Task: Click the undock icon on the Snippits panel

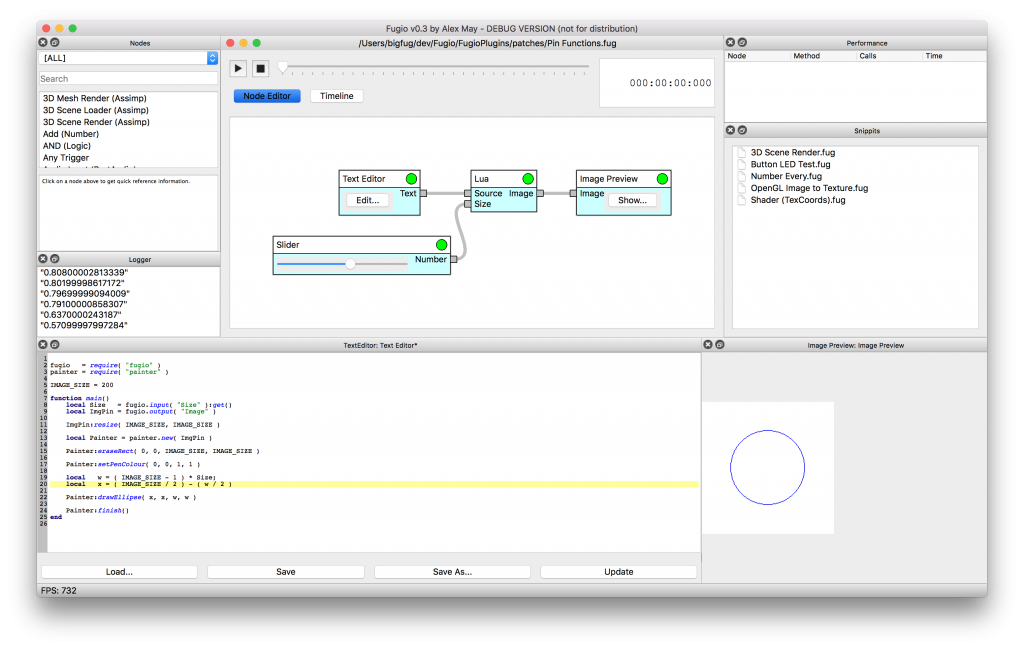Action: [744, 130]
